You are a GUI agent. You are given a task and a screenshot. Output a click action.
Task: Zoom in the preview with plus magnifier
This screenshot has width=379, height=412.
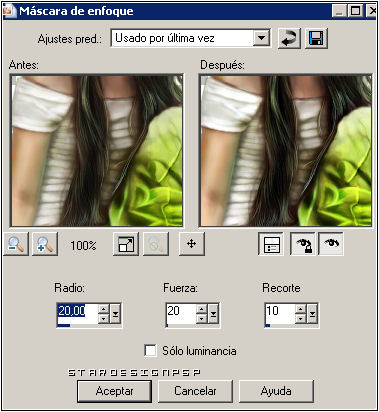[45, 244]
